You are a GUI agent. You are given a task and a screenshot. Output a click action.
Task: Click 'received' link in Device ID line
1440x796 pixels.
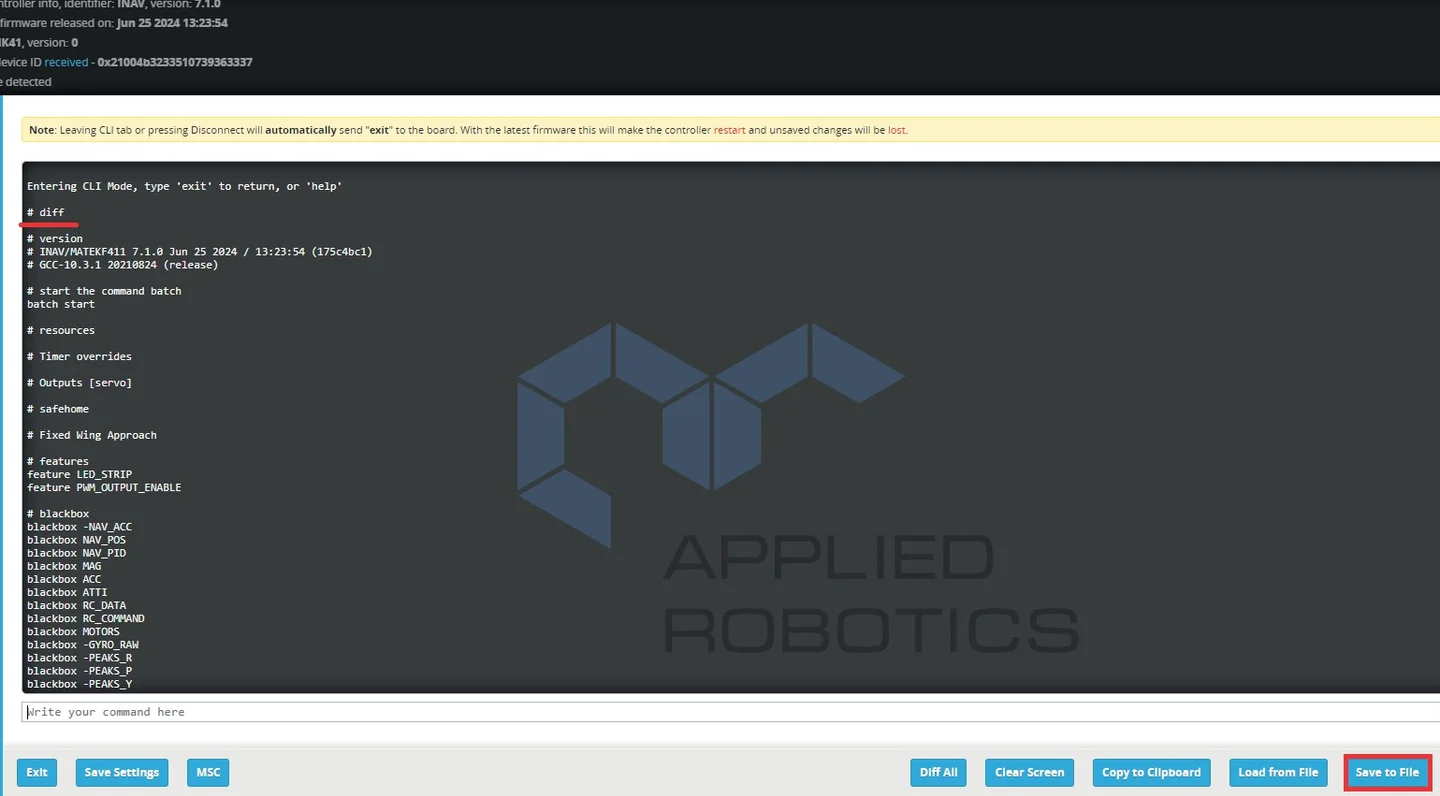(66, 62)
